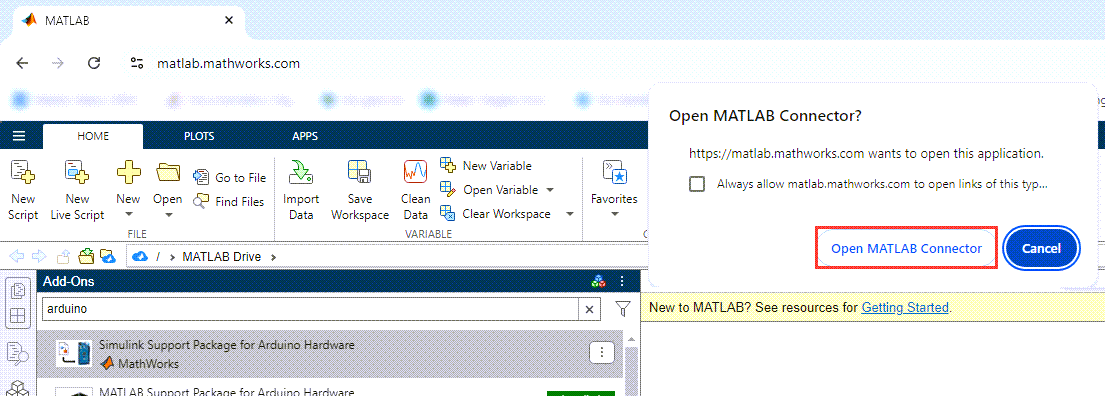This screenshot has width=1105, height=396.
Task: Click the green browse-for-folder icon
Action: coord(86,255)
